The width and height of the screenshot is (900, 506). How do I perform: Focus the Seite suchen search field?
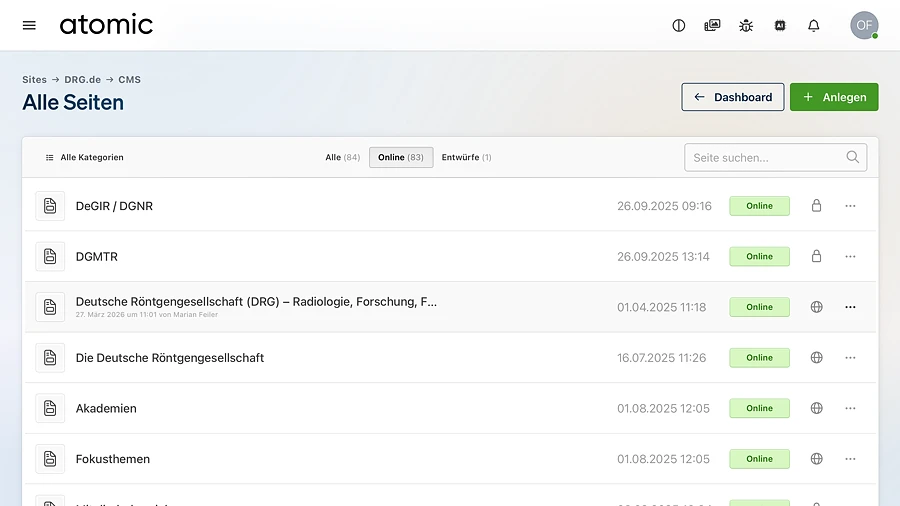tap(764, 158)
